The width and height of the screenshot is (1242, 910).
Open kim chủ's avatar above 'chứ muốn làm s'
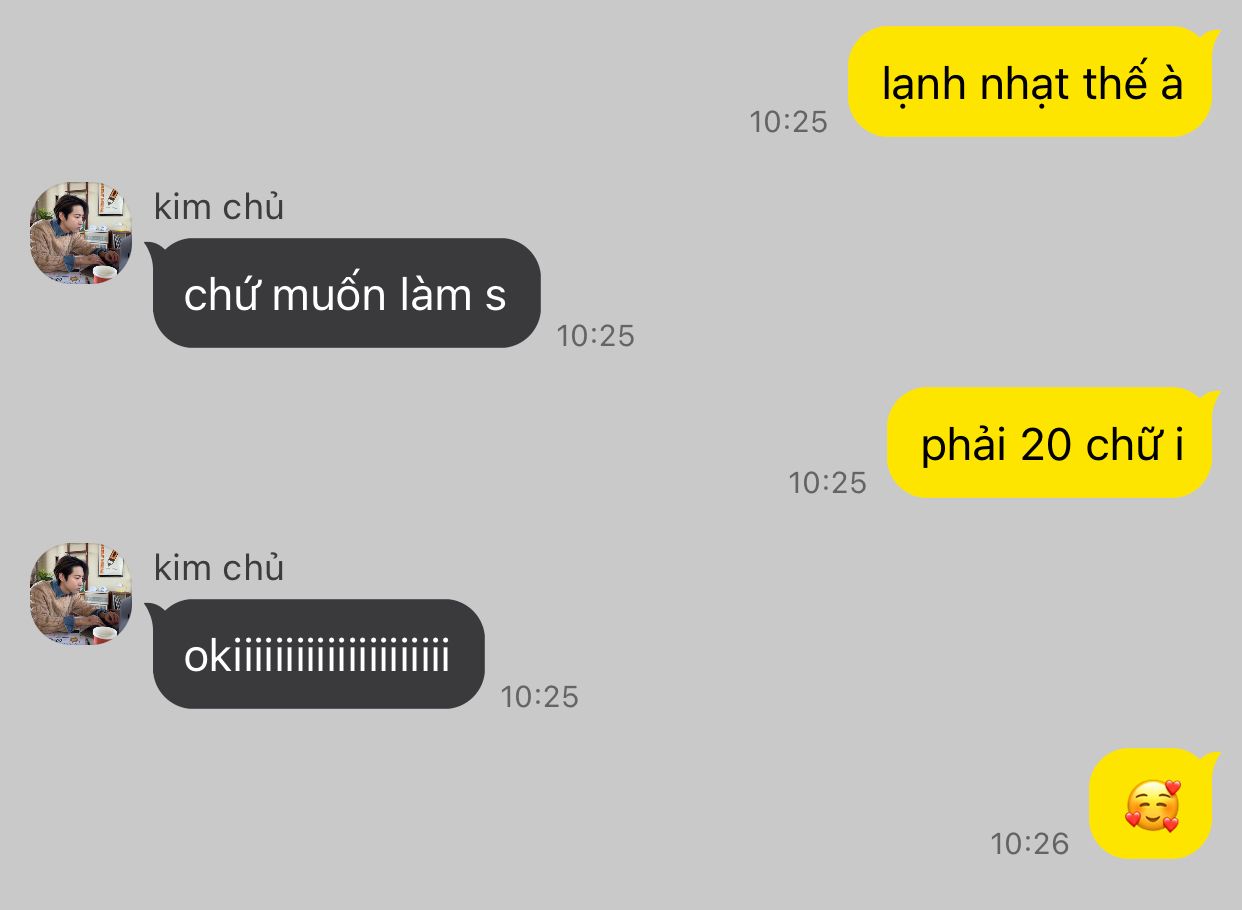(x=81, y=234)
